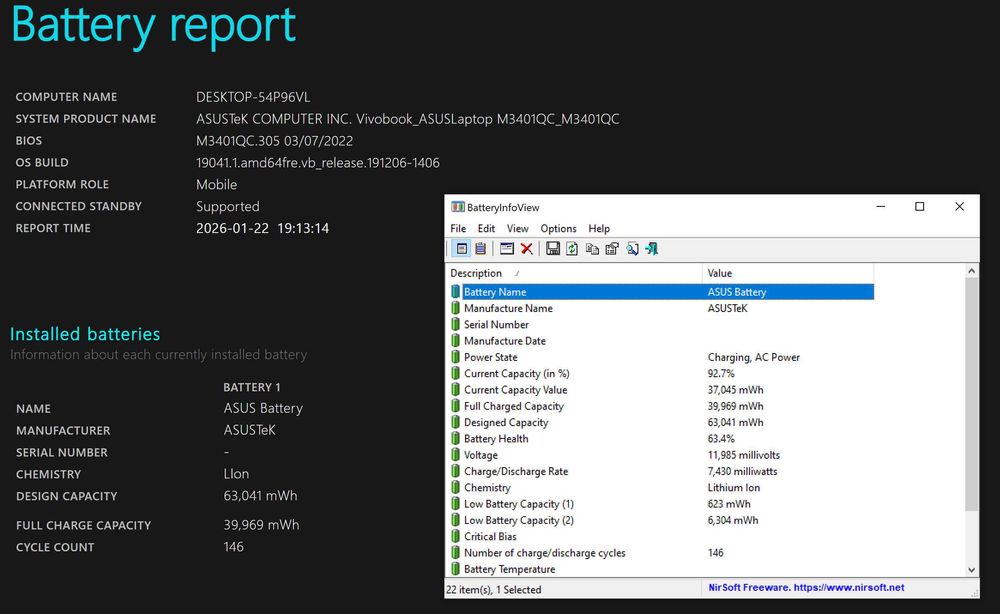Click BatteryInfoView app icon in title bar

coord(457,207)
